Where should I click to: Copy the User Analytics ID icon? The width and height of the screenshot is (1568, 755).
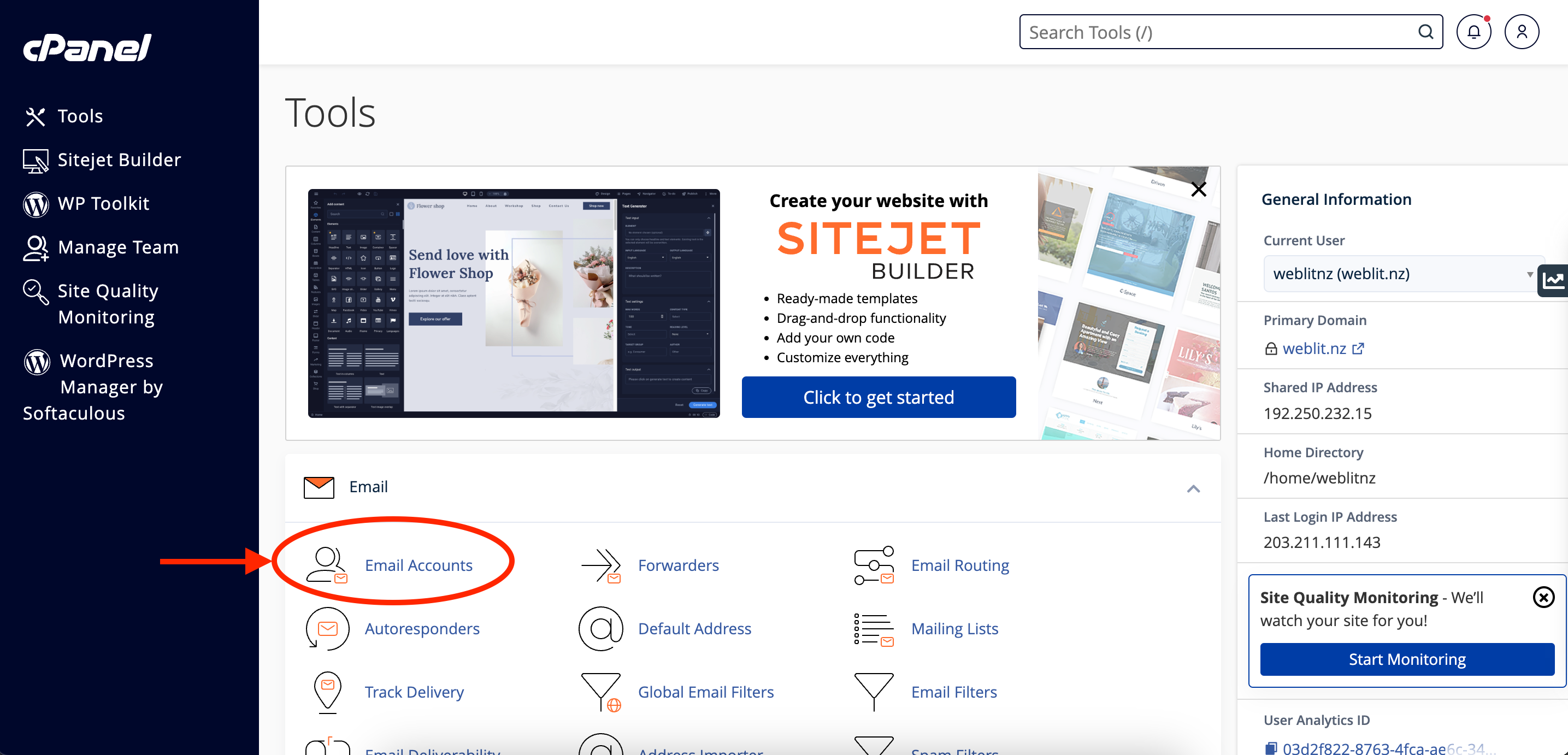[1270, 748]
